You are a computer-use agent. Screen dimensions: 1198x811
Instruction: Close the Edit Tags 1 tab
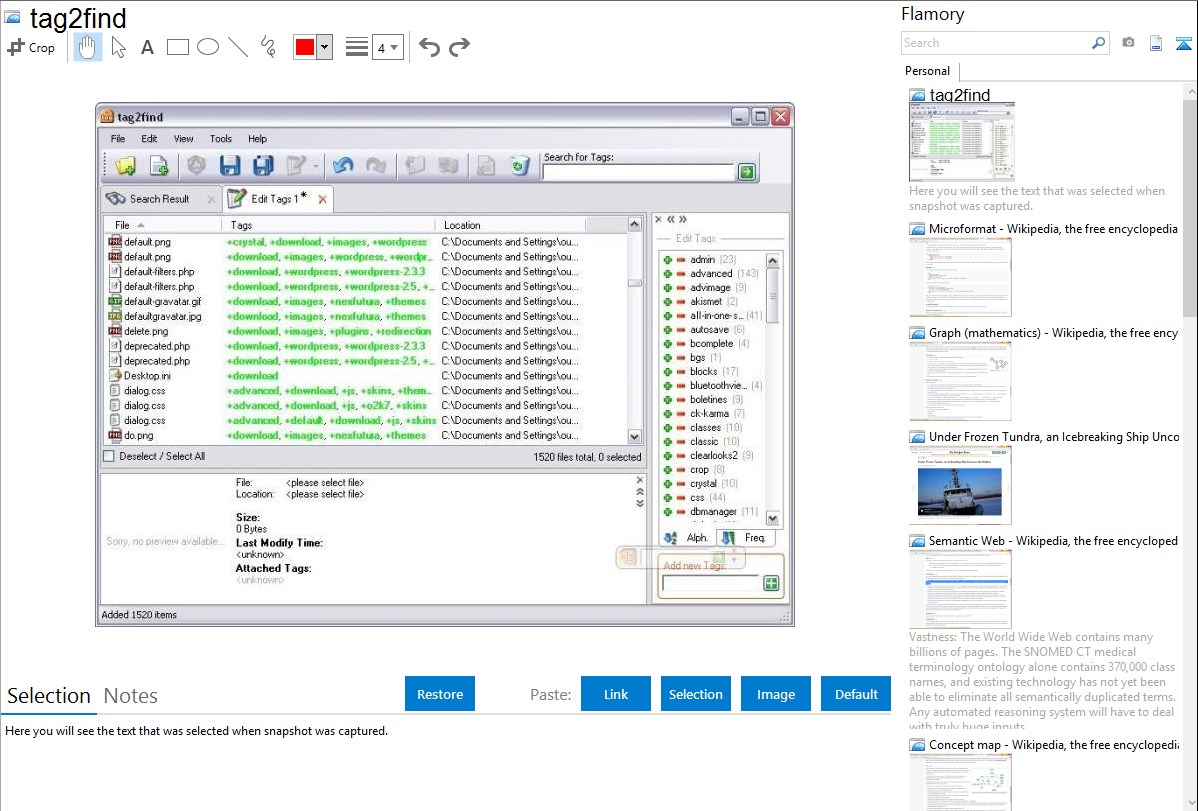click(x=322, y=200)
